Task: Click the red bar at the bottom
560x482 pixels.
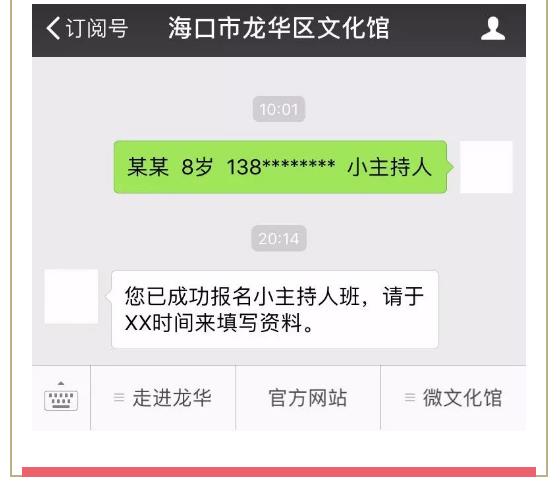Action: (279, 471)
